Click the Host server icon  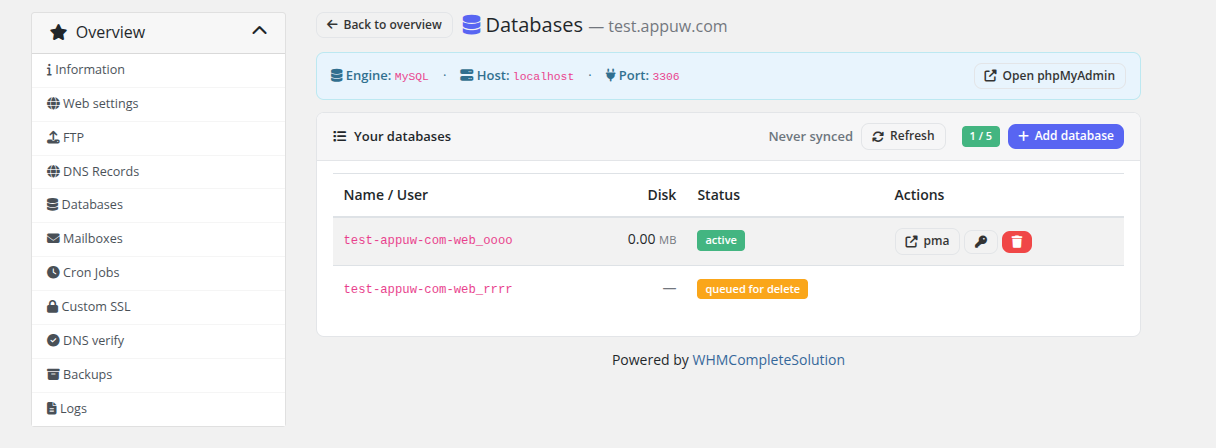tap(467, 76)
